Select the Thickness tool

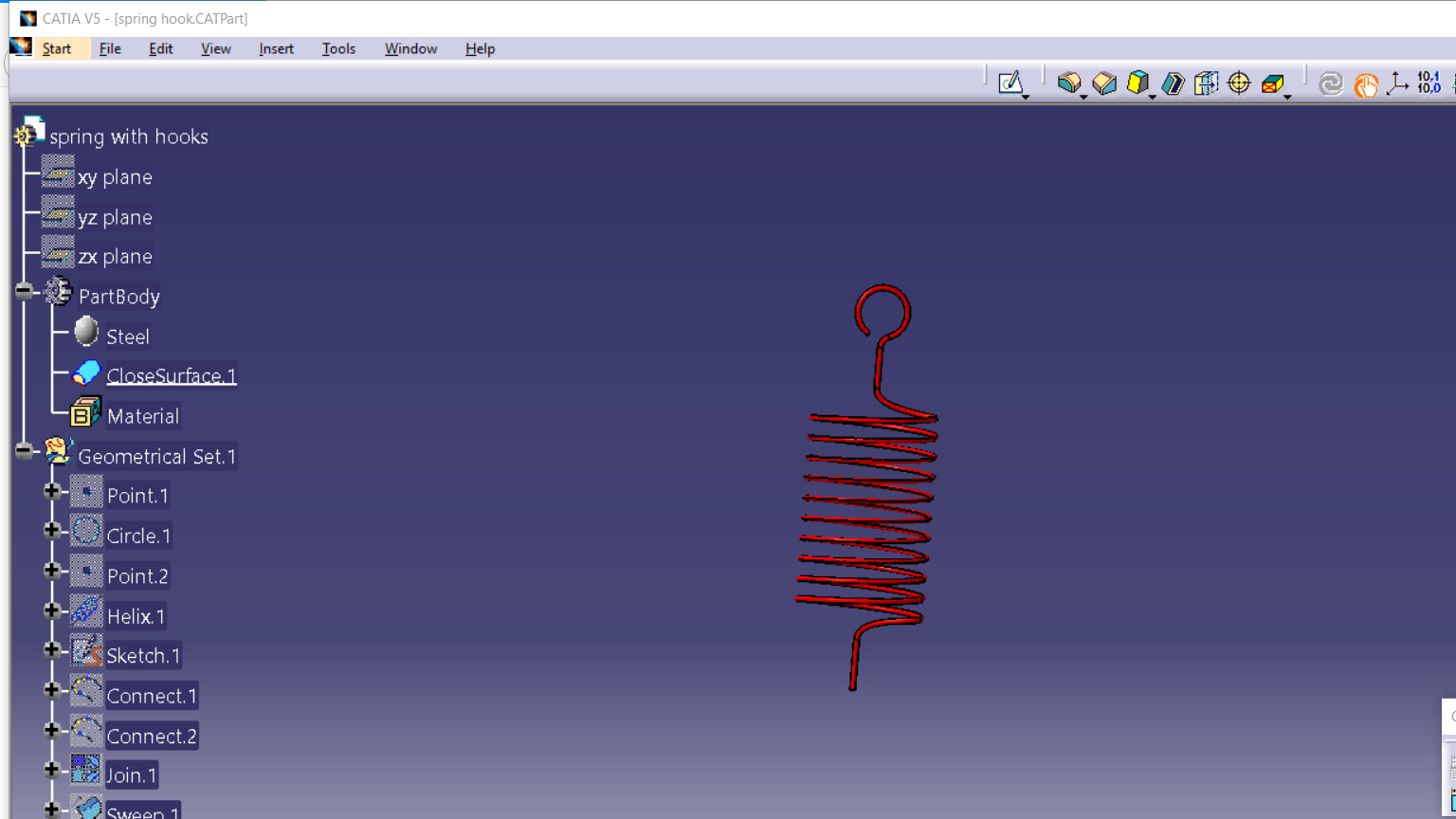pyautogui.click(x=1206, y=82)
